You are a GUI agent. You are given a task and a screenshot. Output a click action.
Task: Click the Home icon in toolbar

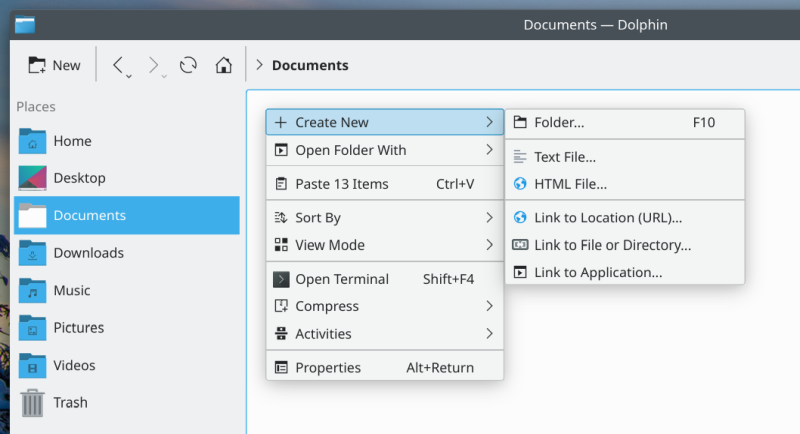pos(224,65)
